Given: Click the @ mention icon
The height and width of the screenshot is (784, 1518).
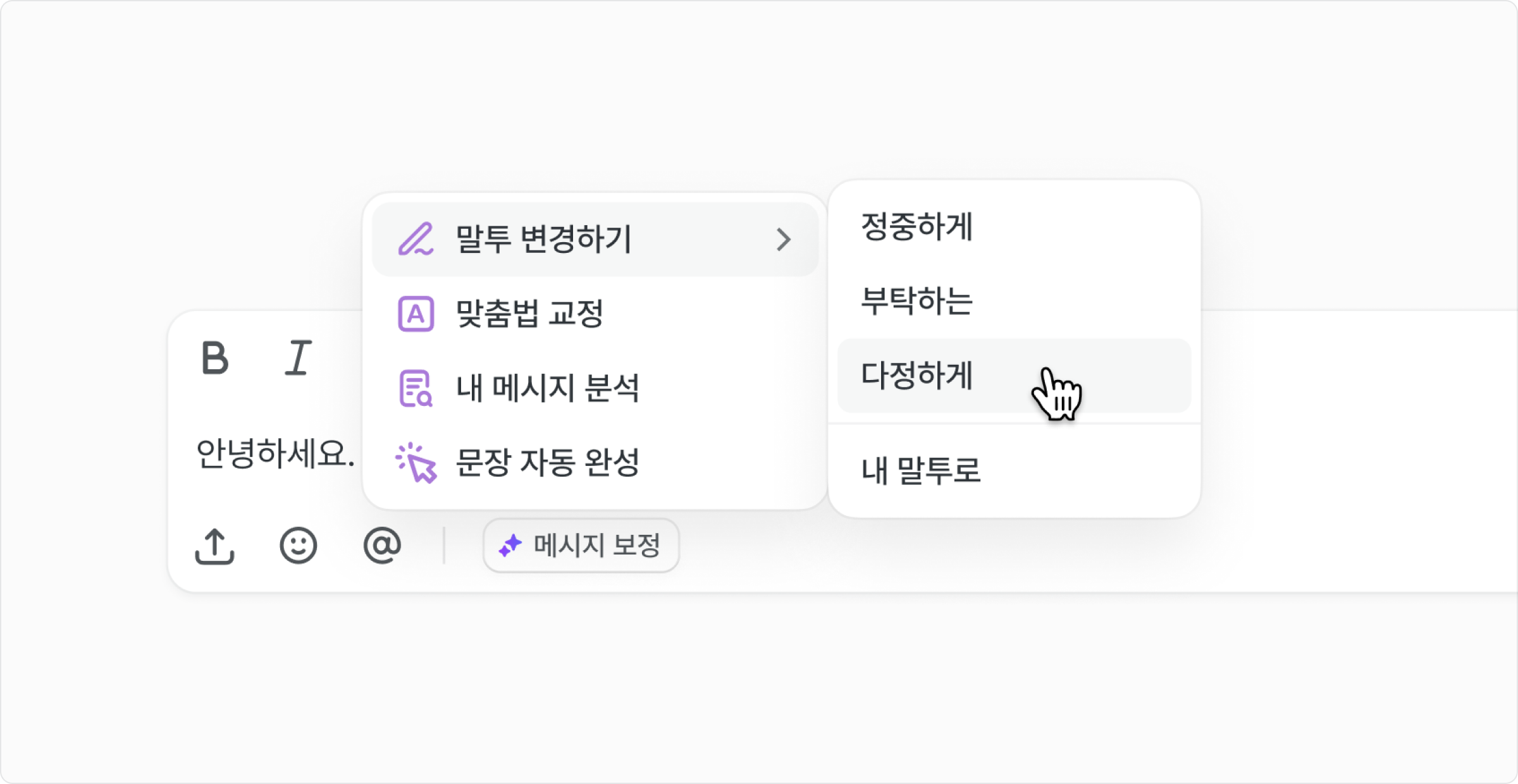Looking at the screenshot, I should click(382, 545).
